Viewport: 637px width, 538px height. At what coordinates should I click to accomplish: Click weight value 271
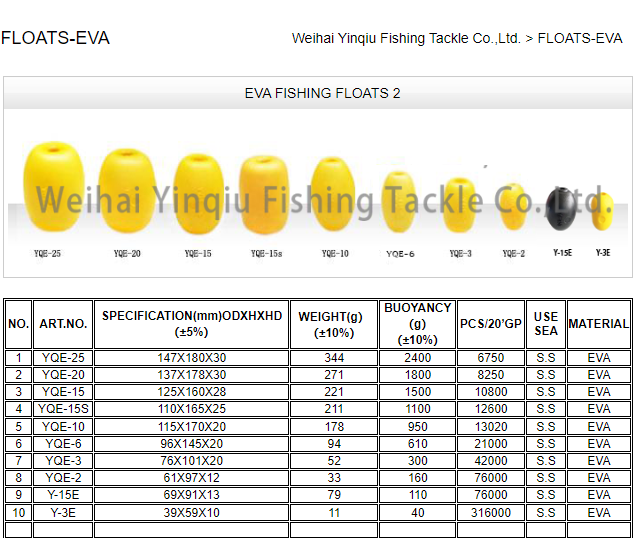[x=334, y=375]
